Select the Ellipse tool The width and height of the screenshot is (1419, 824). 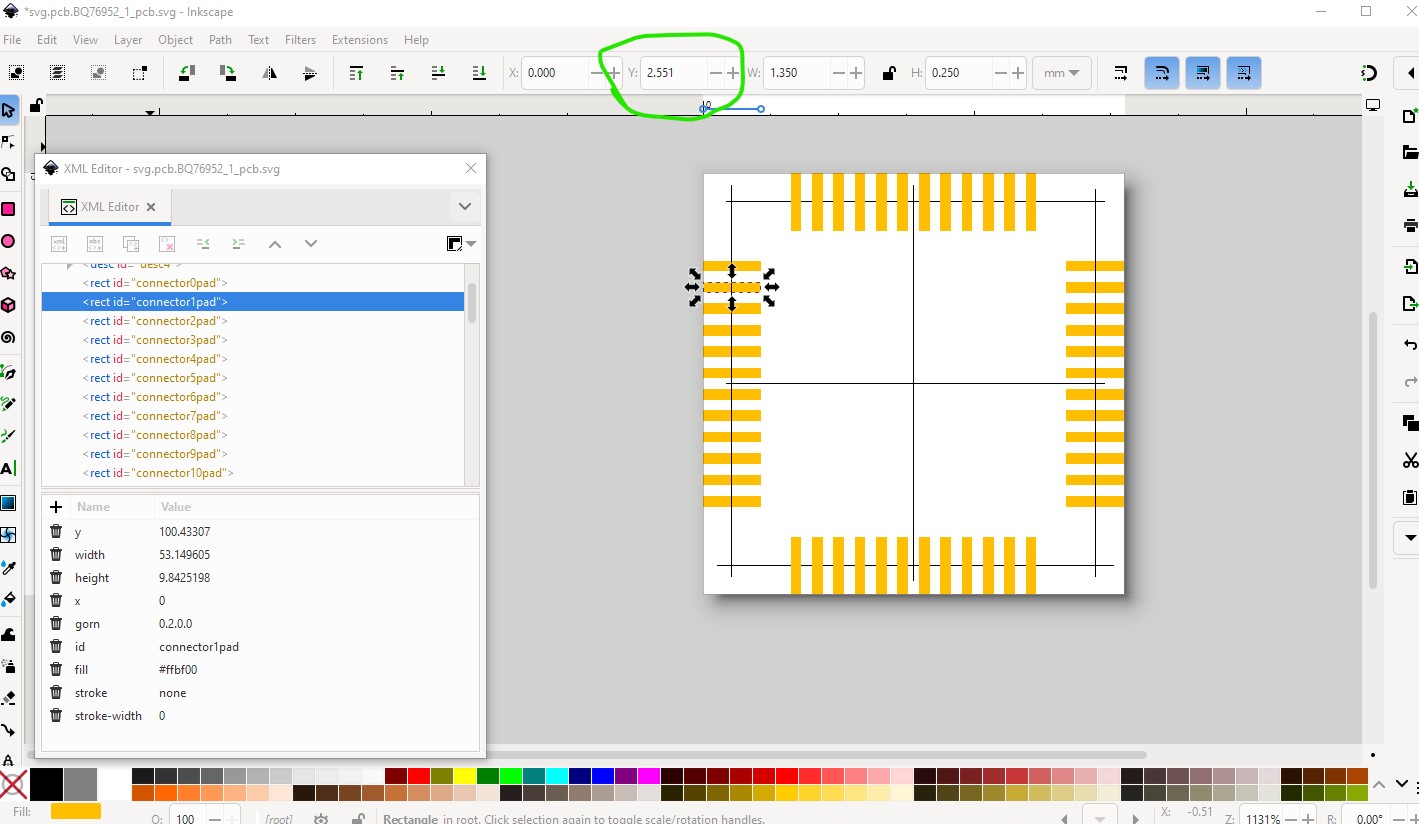(x=8, y=241)
